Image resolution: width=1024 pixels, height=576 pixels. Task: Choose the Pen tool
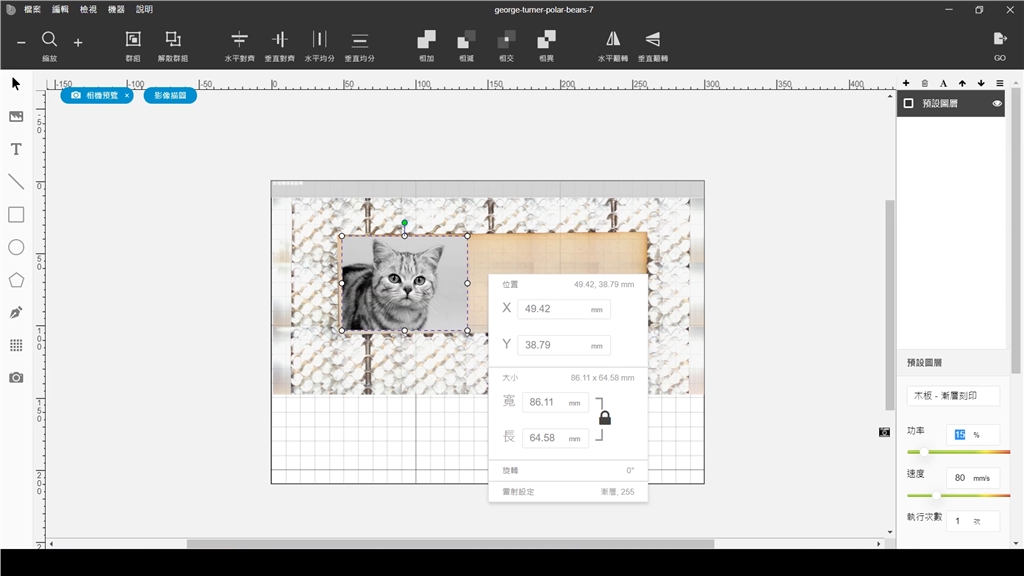16,312
